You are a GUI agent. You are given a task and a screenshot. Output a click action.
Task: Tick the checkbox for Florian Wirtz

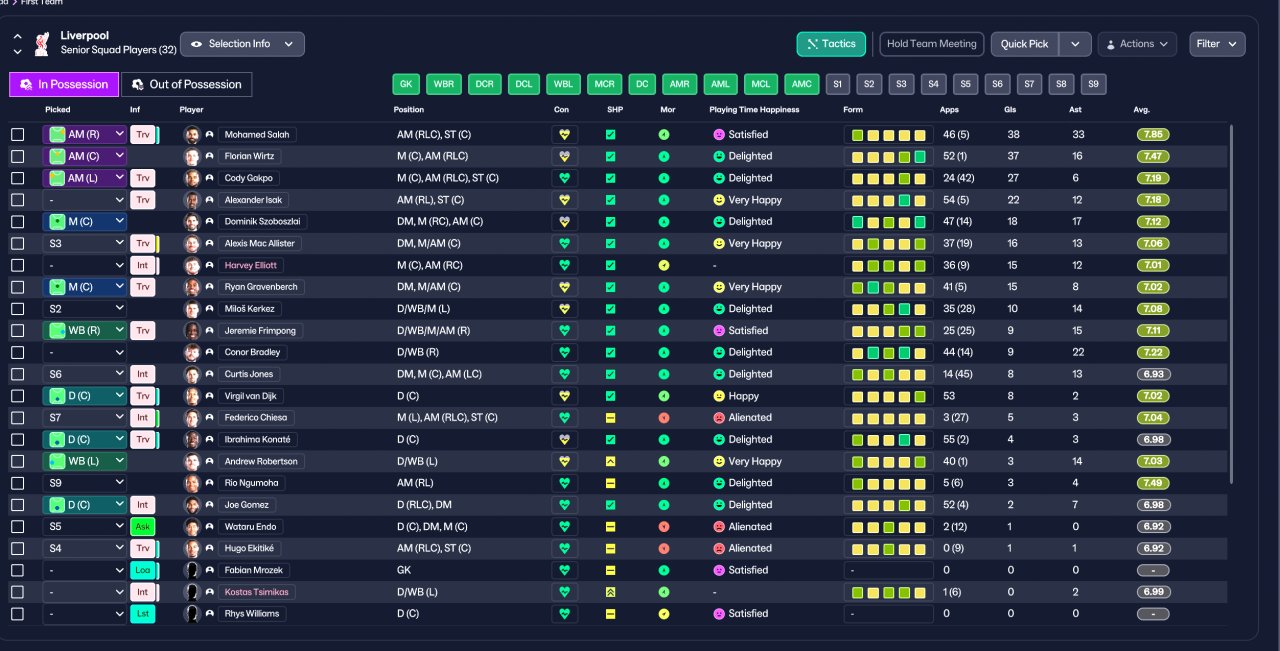pos(18,156)
